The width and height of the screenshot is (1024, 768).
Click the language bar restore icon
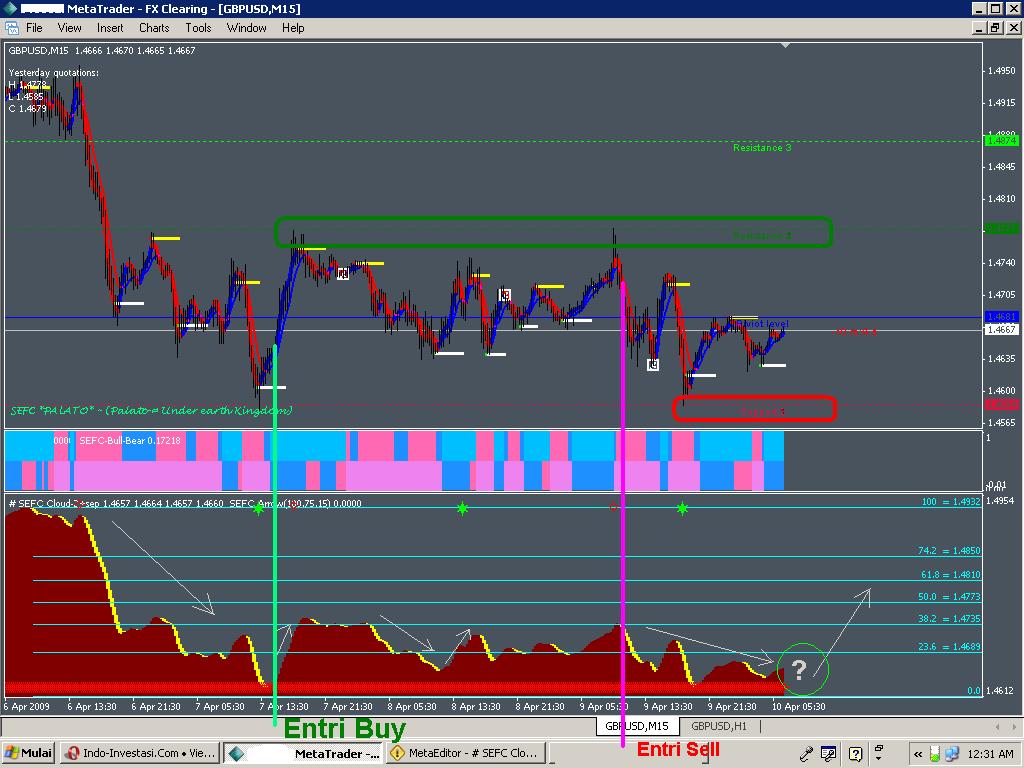click(879, 748)
